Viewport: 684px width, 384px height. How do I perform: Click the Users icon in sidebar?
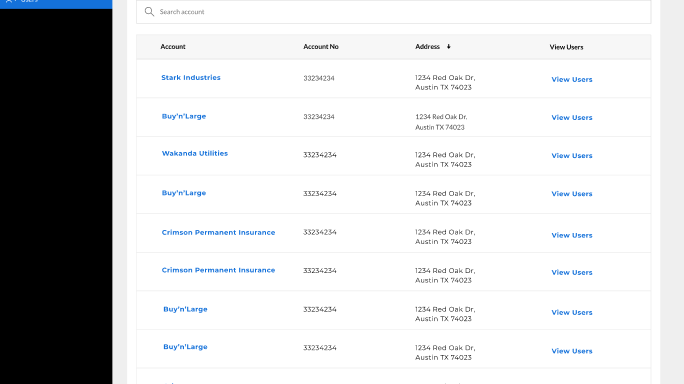[x=9, y=1]
